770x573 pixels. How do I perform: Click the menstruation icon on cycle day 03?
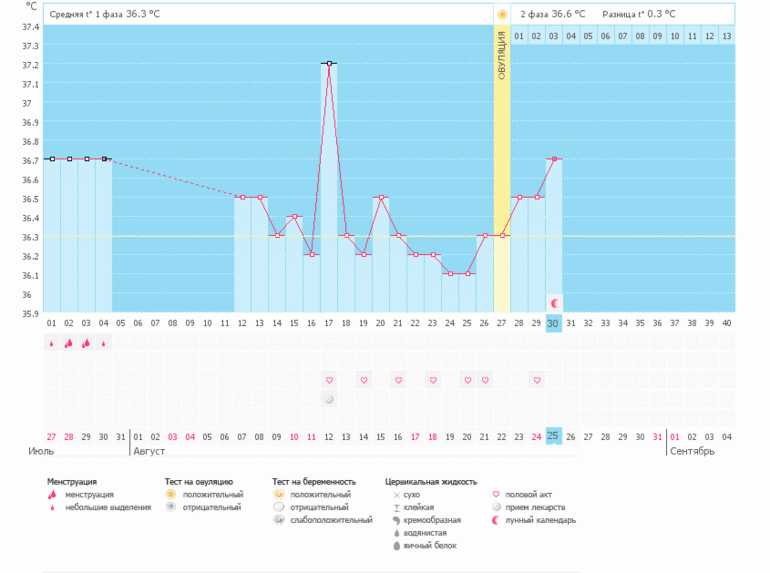click(86, 343)
